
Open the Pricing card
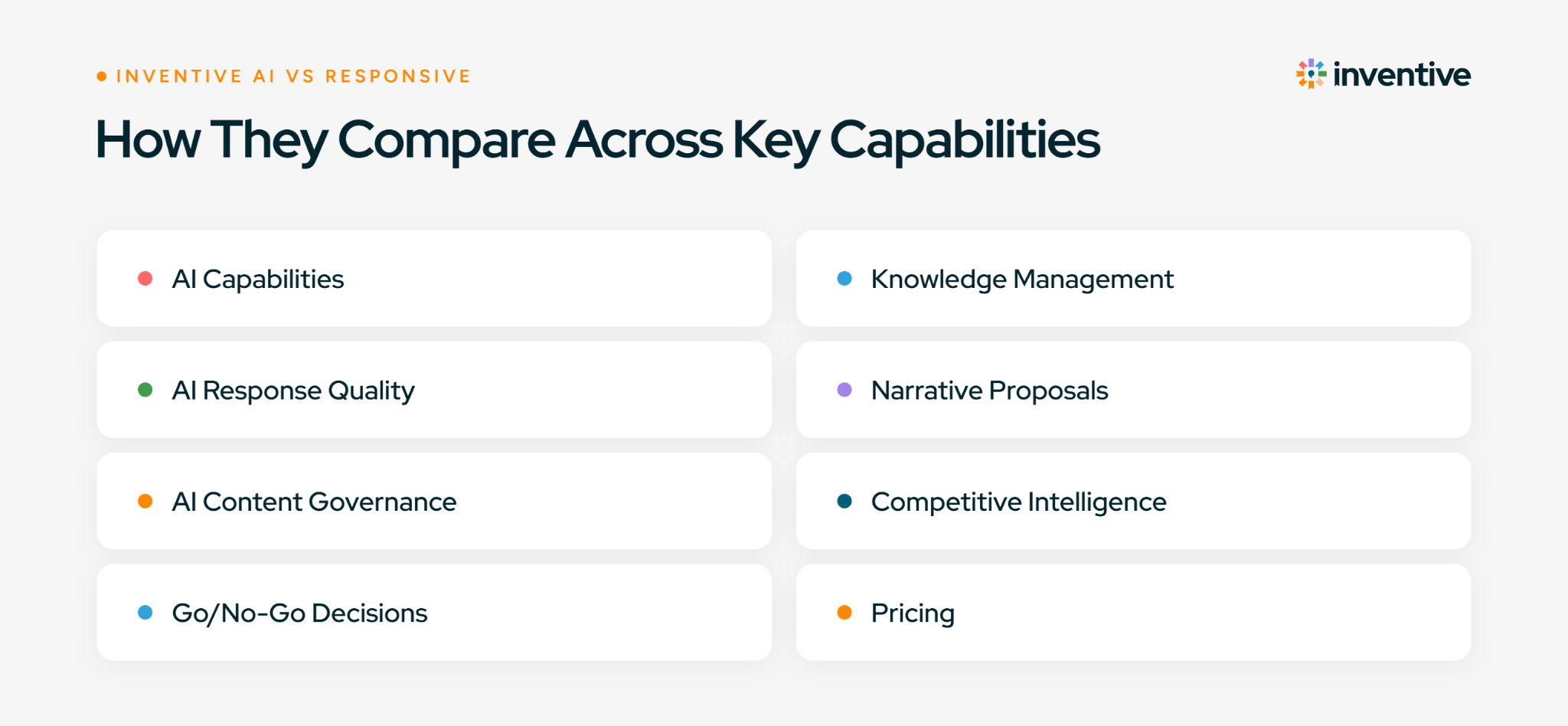1133,613
